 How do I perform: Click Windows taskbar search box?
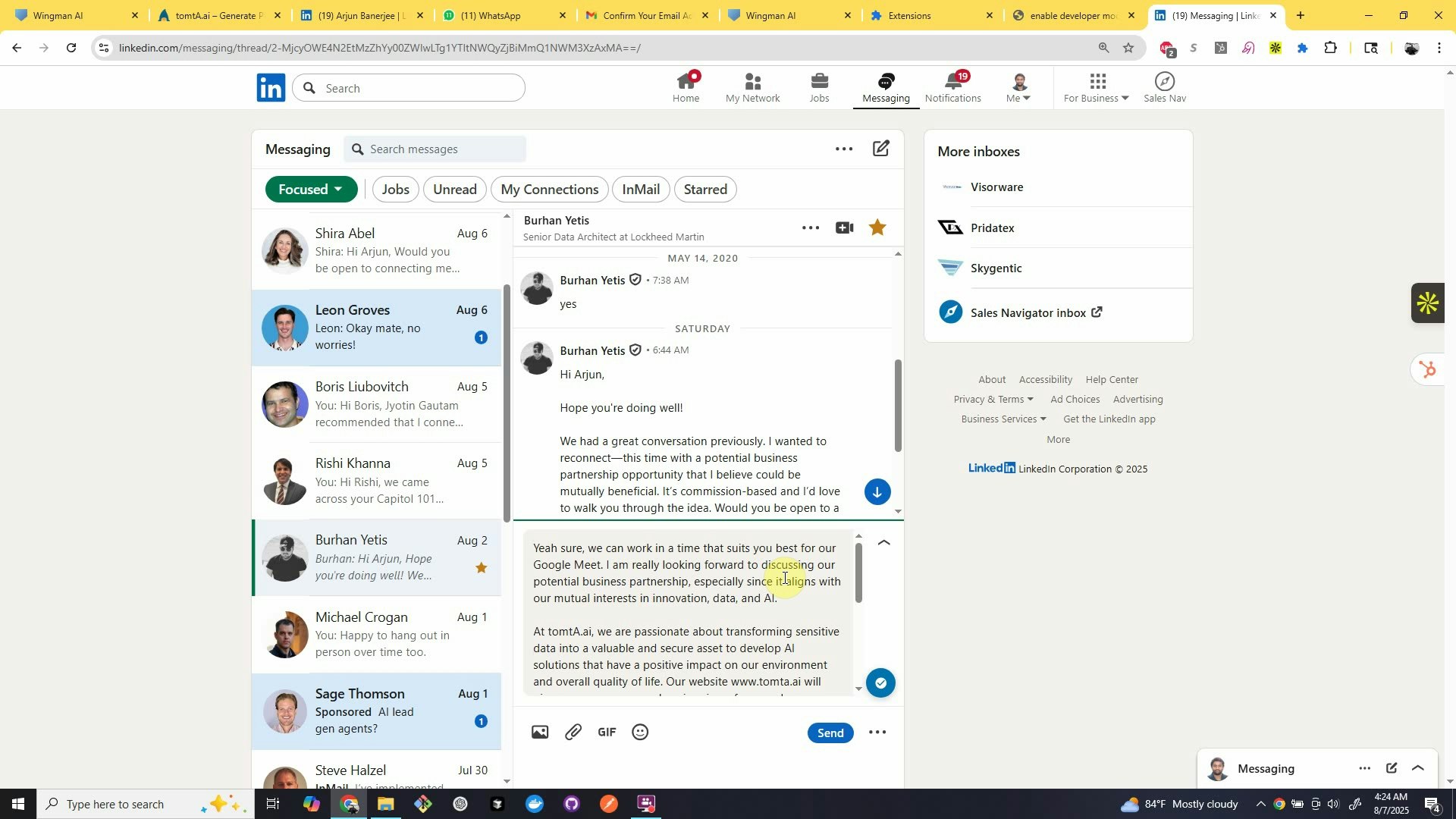pyautogui.click(x=146, y=805)
